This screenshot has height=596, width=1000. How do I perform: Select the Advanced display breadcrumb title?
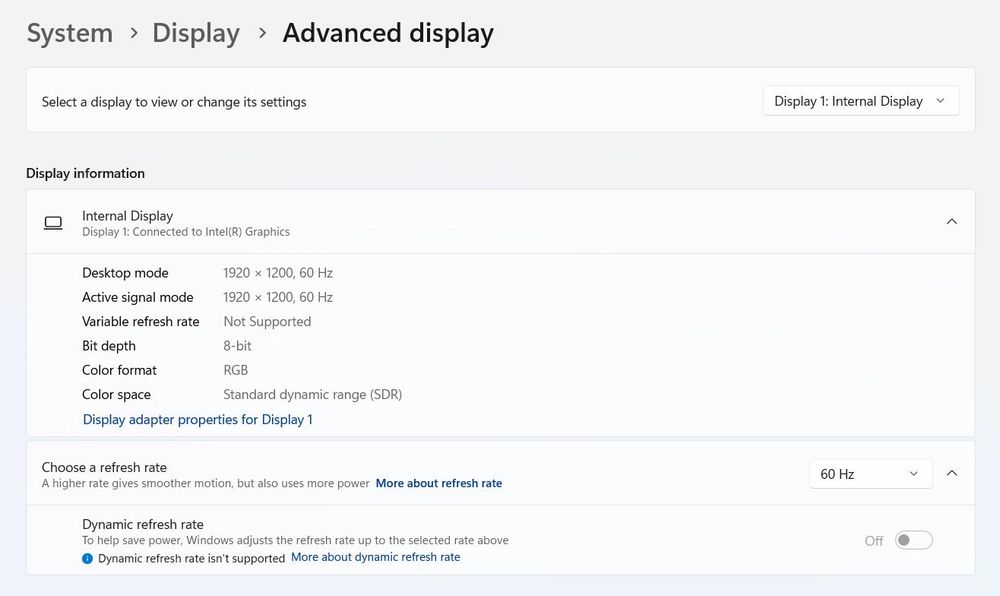pyautogui.click(x=388, y=33)
